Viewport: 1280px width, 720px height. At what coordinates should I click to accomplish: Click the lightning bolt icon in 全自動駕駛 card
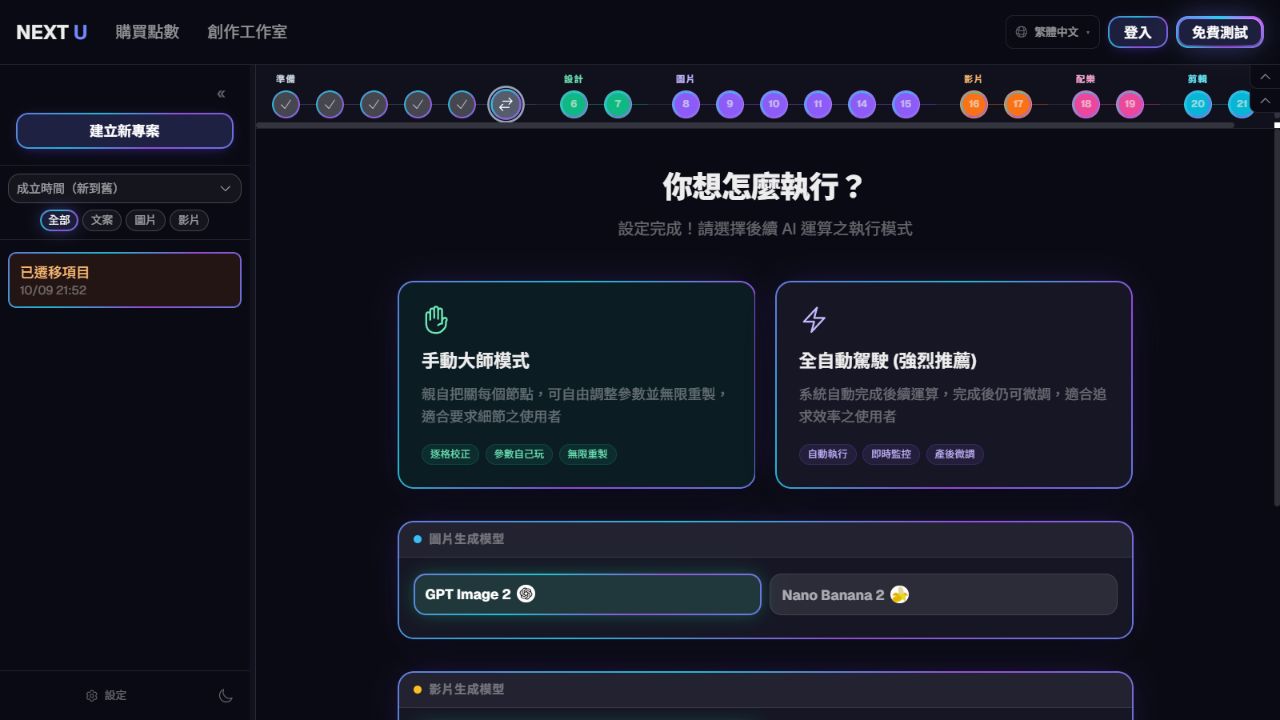tap(814, 320)
